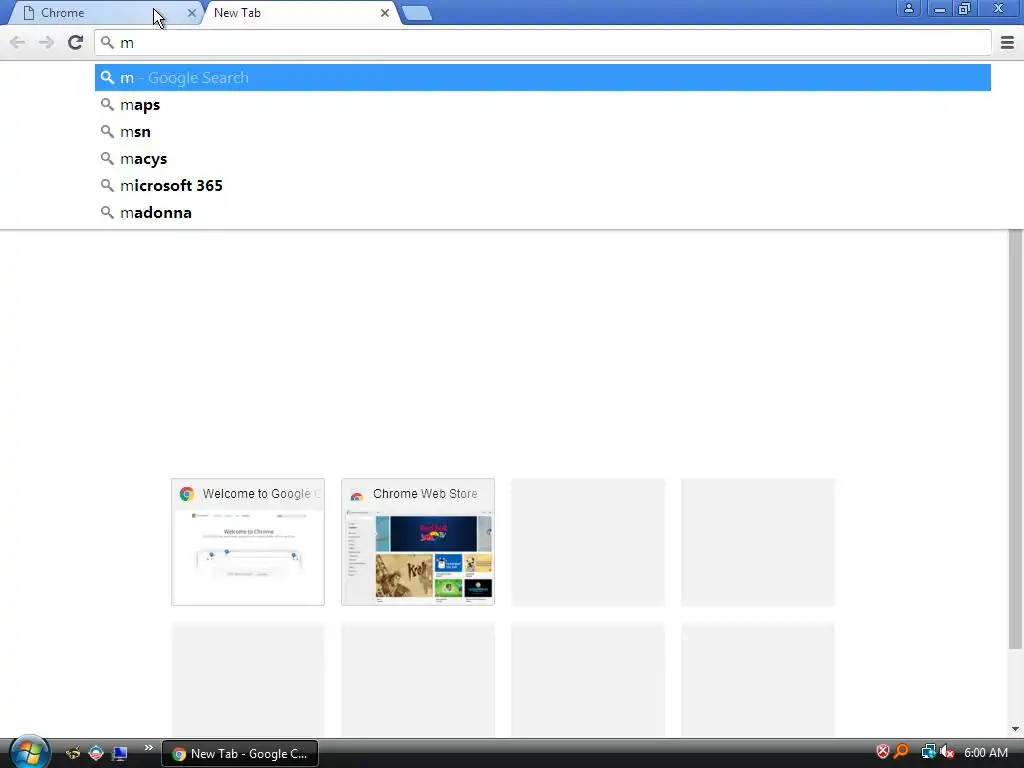Open the user profile icon in the title bar

(908, 9)
